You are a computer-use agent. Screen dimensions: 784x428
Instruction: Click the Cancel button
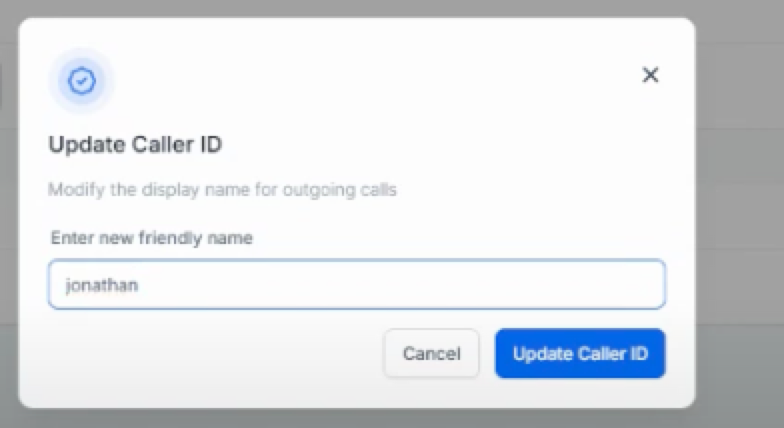(431, 354)
